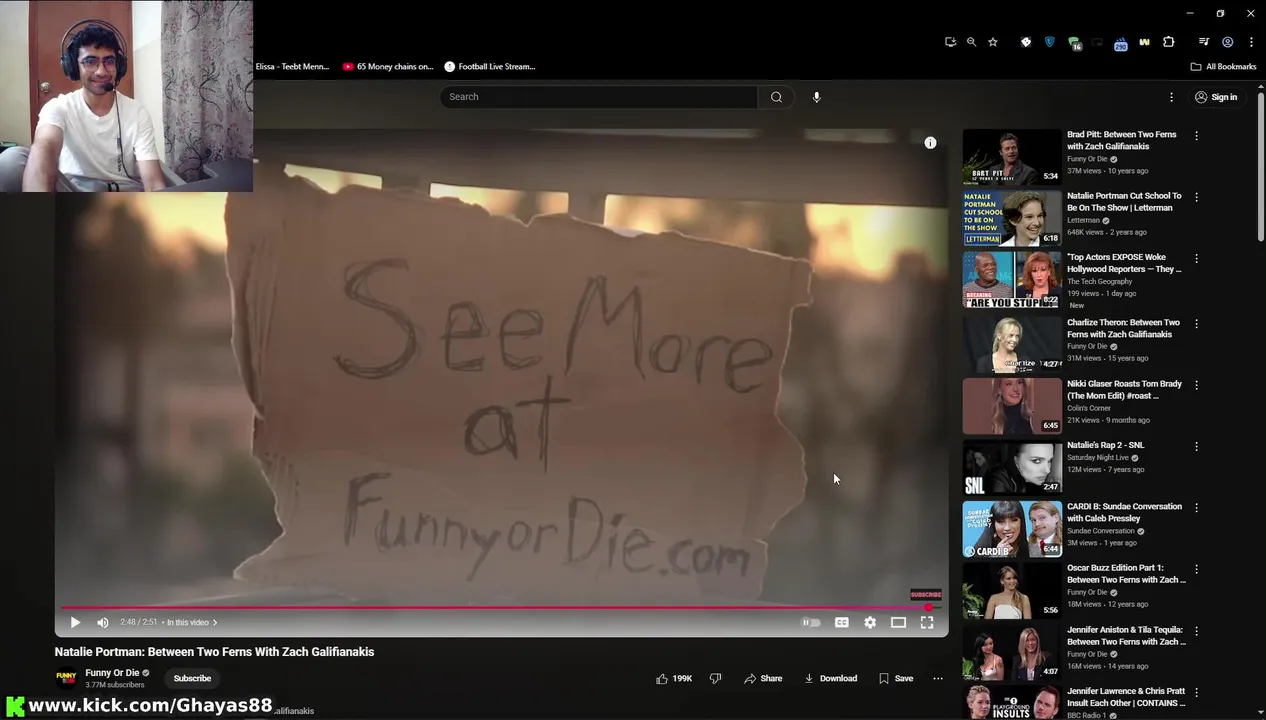The width and height of the screenshot is (1266, 720).
Task: Open more actions menu beside Save
Action: [937, 678]
